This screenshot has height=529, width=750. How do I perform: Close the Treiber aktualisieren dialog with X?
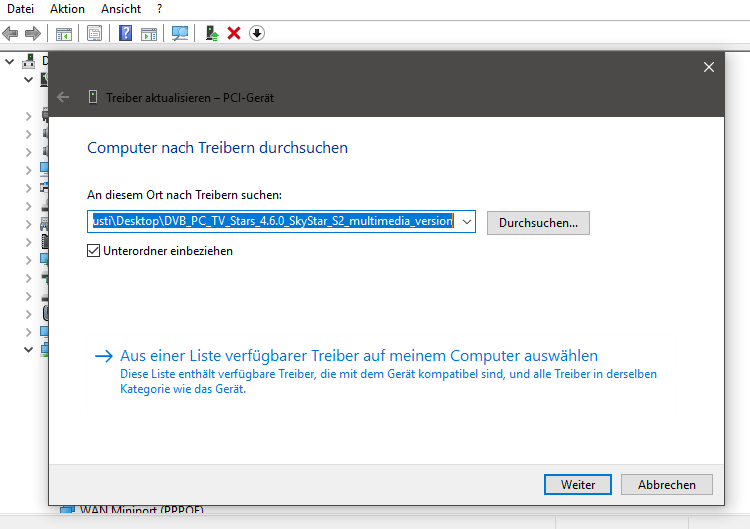[x=709, y=67]
